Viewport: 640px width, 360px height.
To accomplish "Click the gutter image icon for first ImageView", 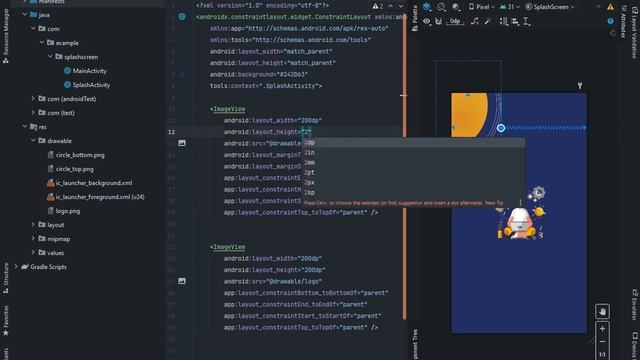I will point(182,143).
